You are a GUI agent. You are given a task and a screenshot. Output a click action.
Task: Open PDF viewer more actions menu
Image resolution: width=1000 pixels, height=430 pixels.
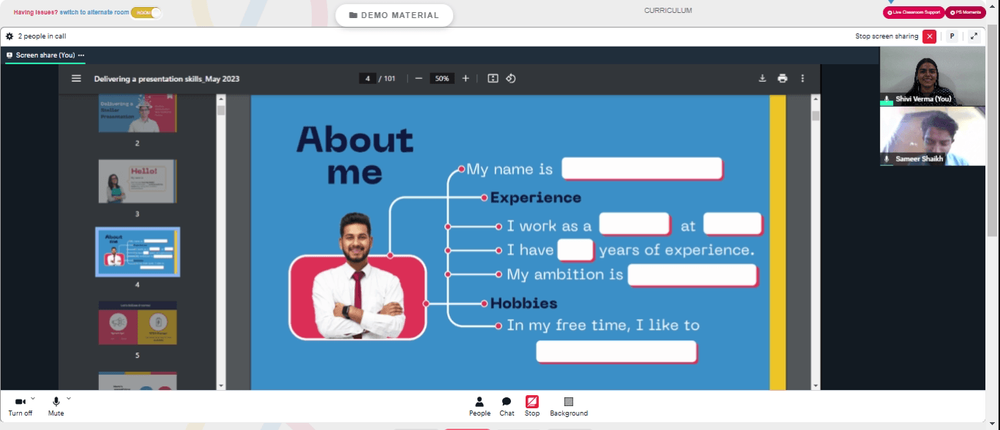coord(803,78)
